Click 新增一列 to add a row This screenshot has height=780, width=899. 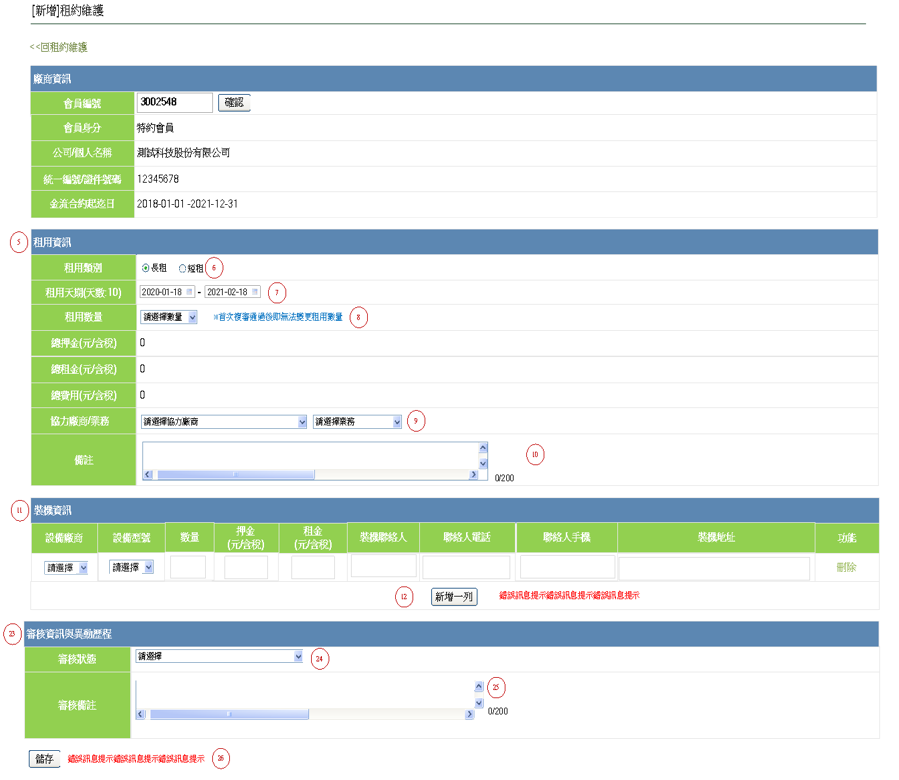[x=453, y=597]
